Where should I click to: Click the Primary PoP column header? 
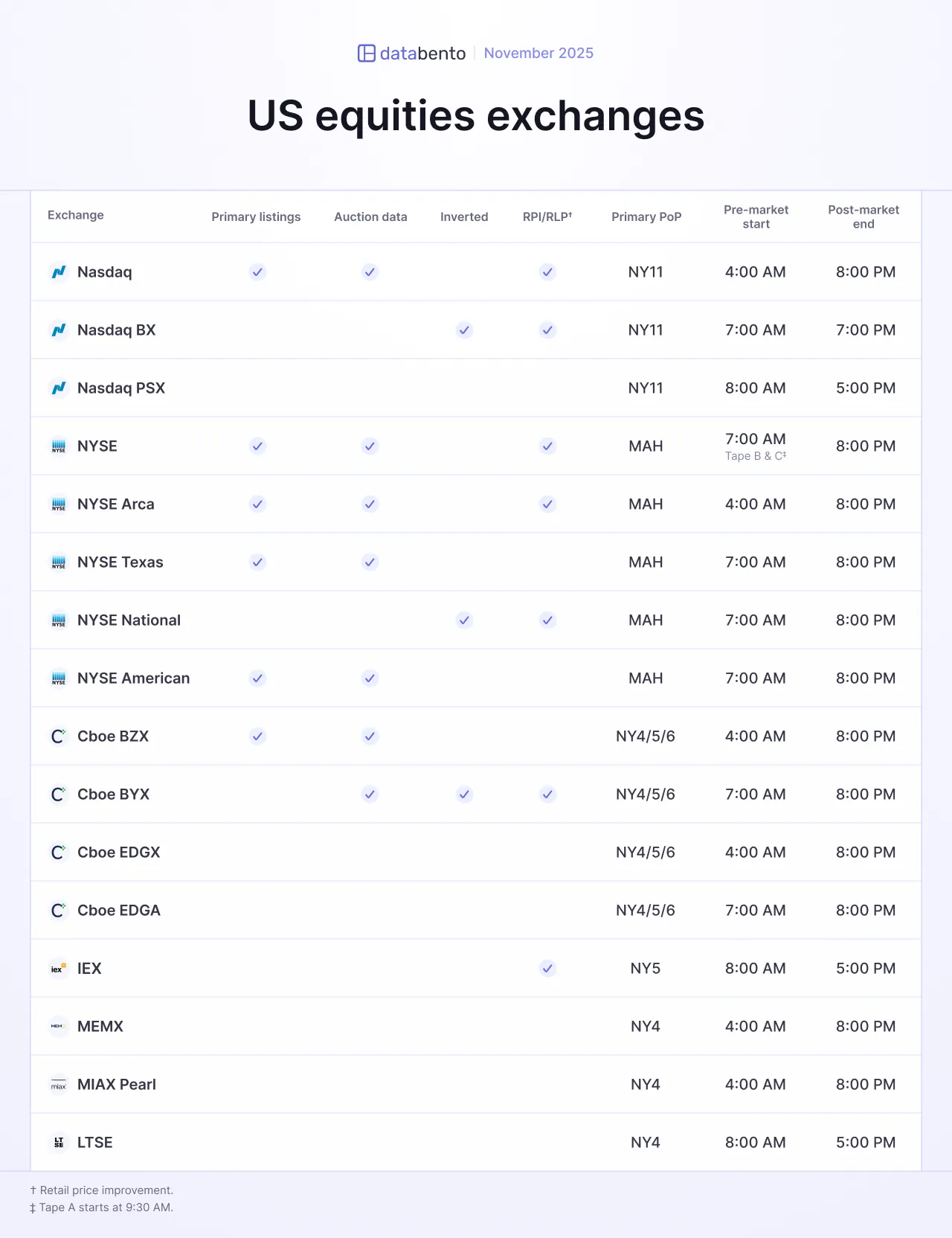[x=646, y=217]
